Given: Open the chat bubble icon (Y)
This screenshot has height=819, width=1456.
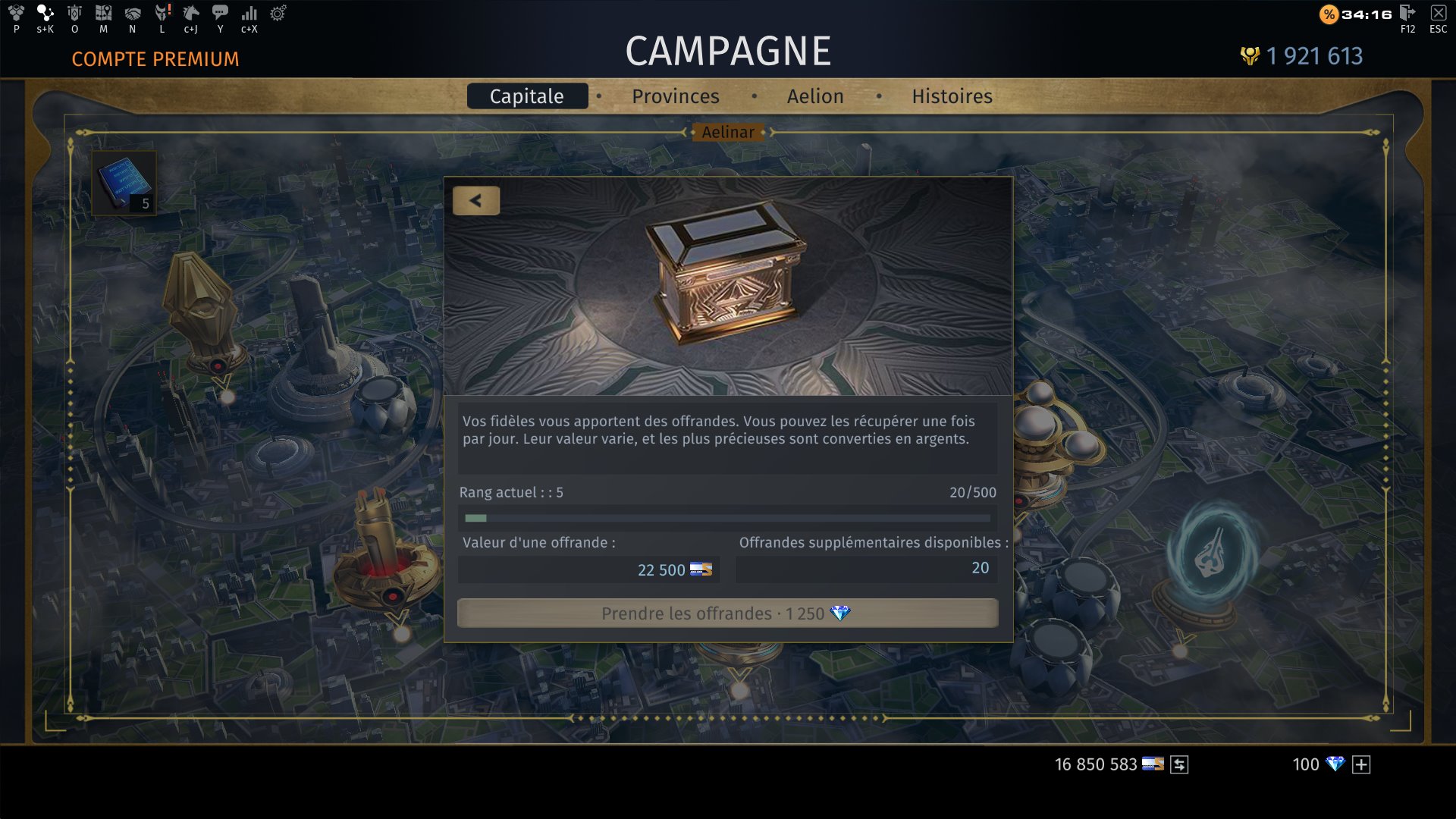Looking at the screenshot, I should [220, 14].
